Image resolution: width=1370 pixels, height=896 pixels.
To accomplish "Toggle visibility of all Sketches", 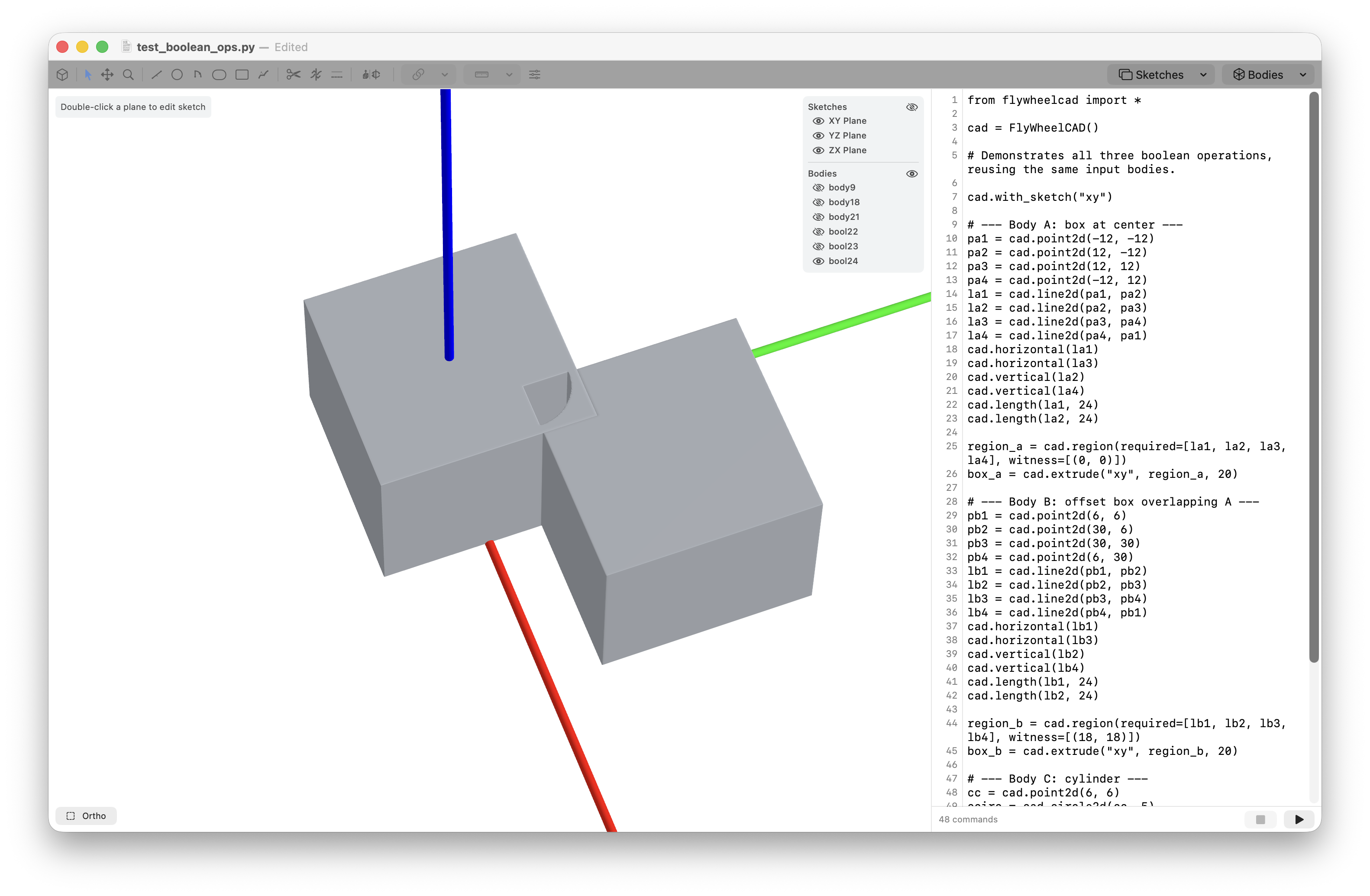I will [x=912, y=107].
